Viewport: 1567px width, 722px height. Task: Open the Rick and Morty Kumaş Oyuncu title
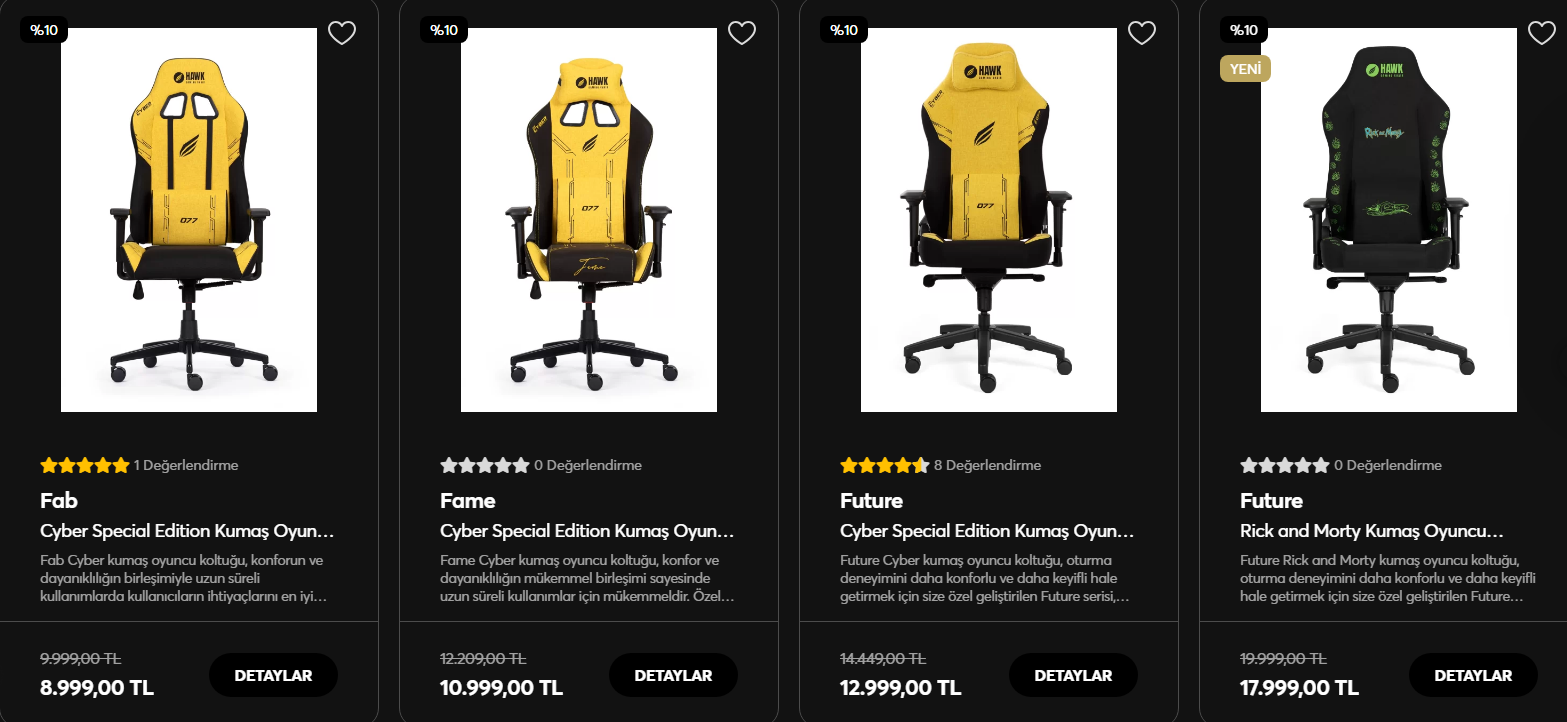pos(1372,531)
